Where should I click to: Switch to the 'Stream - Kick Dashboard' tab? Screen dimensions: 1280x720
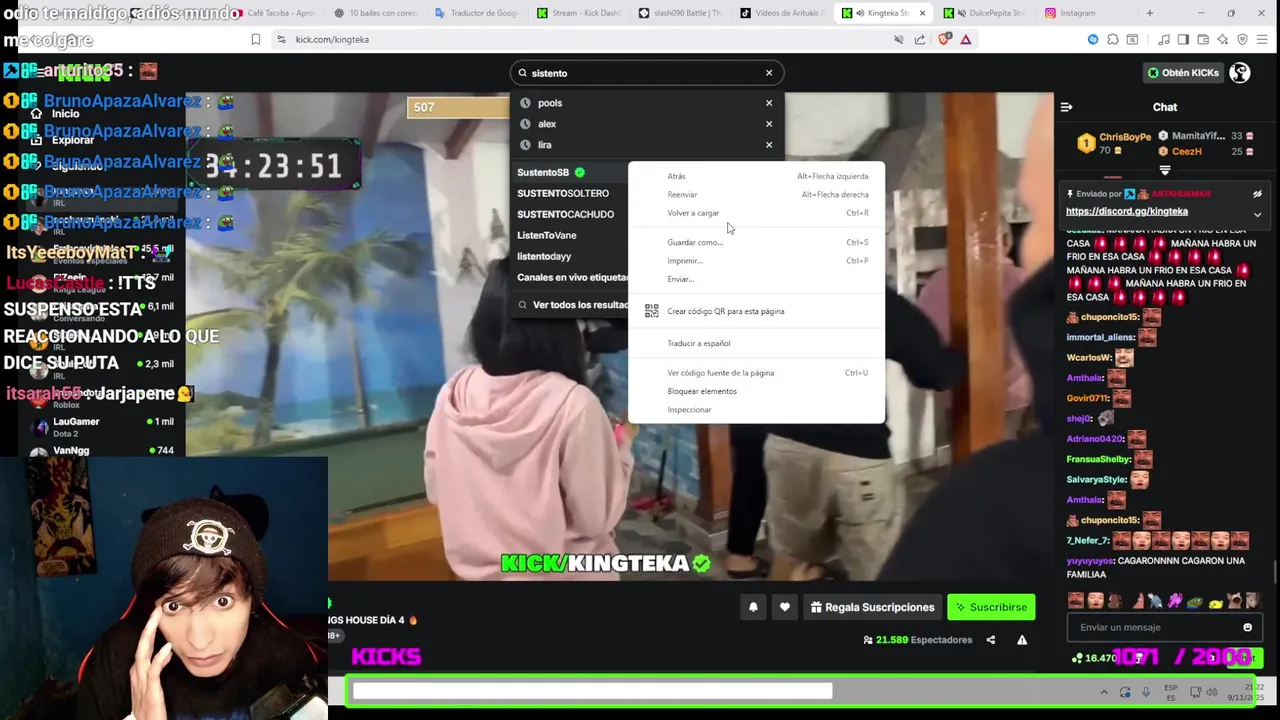[579, 13]
